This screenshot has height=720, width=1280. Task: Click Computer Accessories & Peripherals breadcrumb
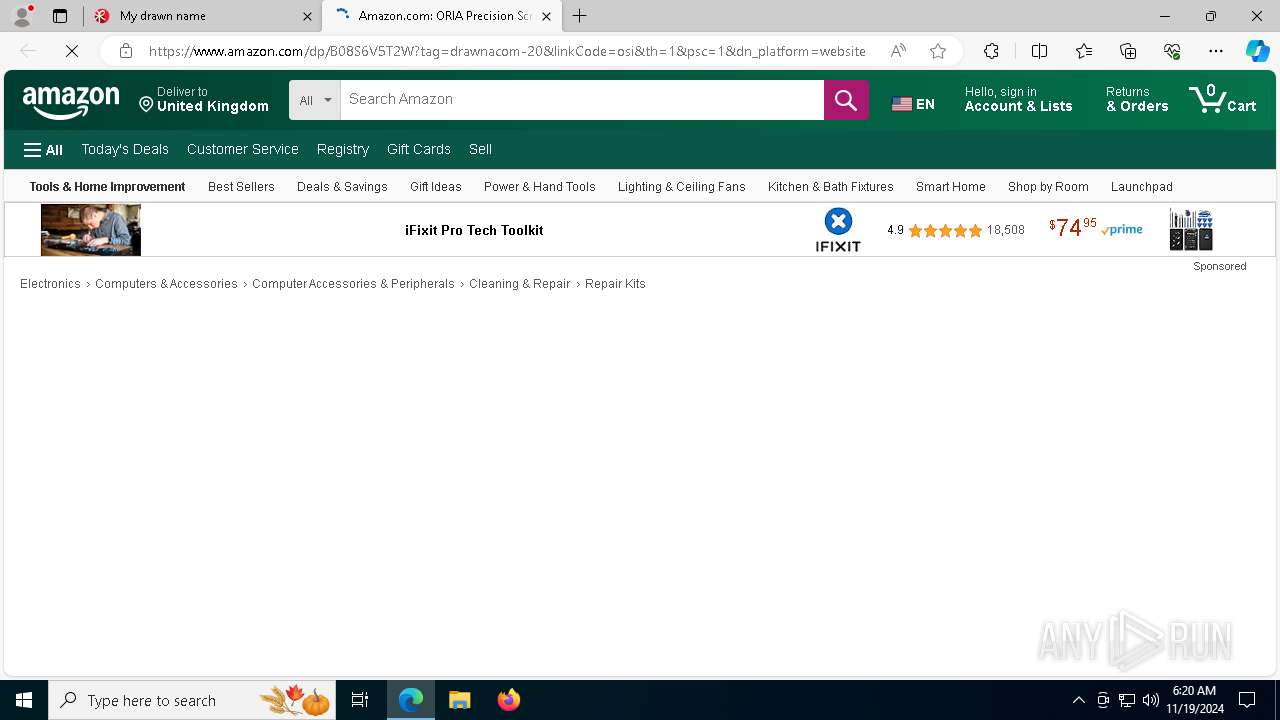[353, 284]
